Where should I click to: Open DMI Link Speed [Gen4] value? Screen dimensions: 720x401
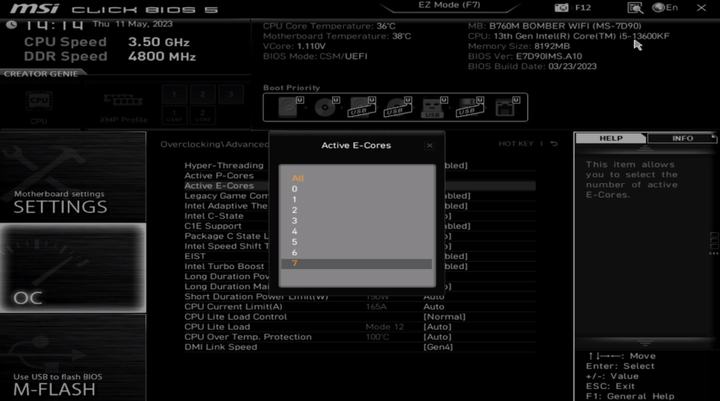click(438, 347)
